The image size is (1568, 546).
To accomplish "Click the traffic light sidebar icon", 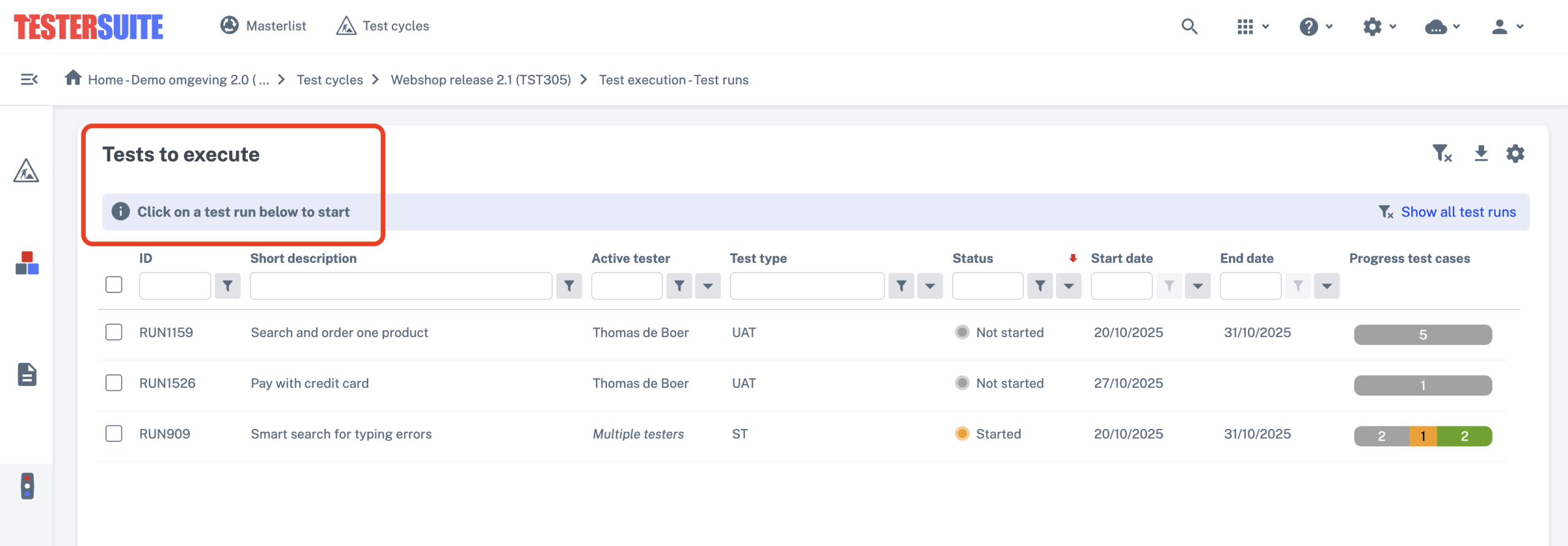I will 27,486.
